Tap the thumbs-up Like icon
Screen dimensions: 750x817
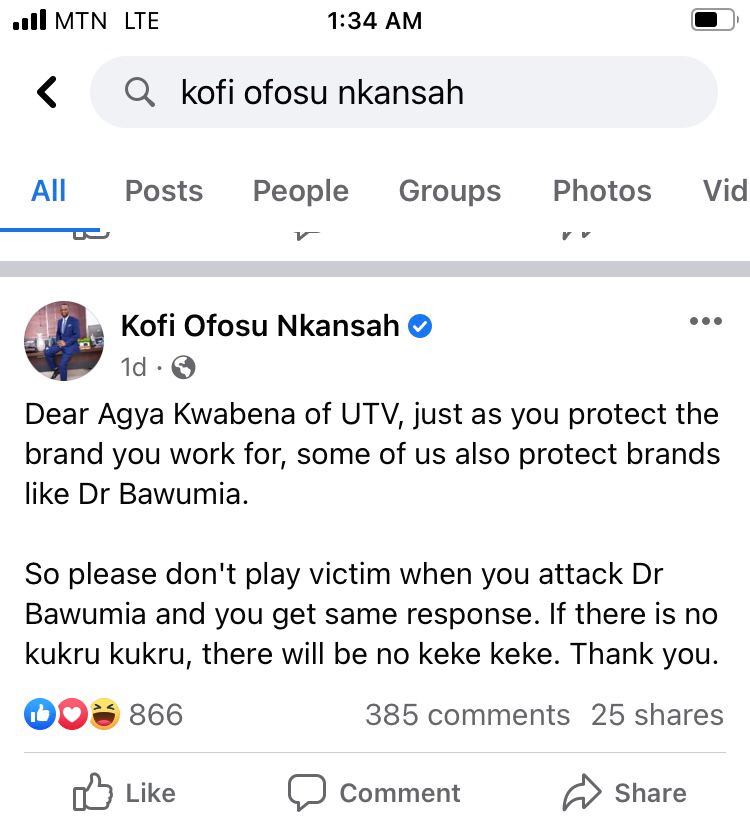pyautogui.click(x=92, y=794)
